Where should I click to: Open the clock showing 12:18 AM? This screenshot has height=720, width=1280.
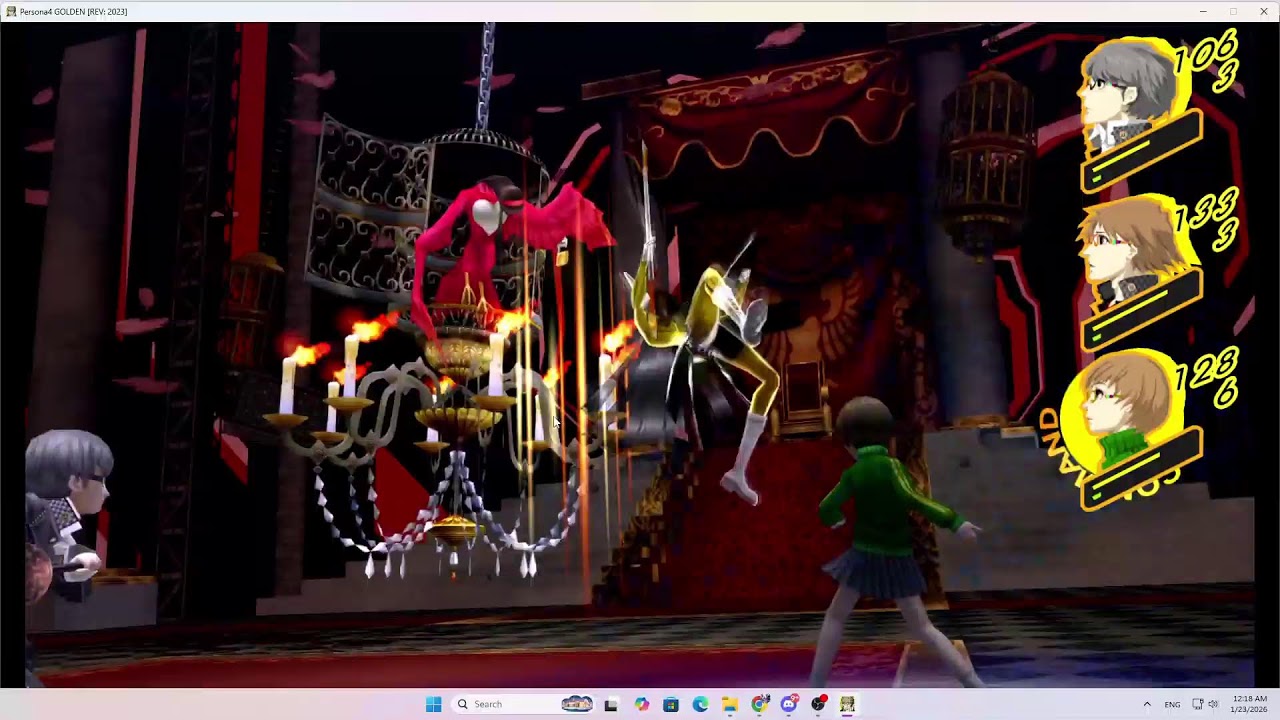1250,704
